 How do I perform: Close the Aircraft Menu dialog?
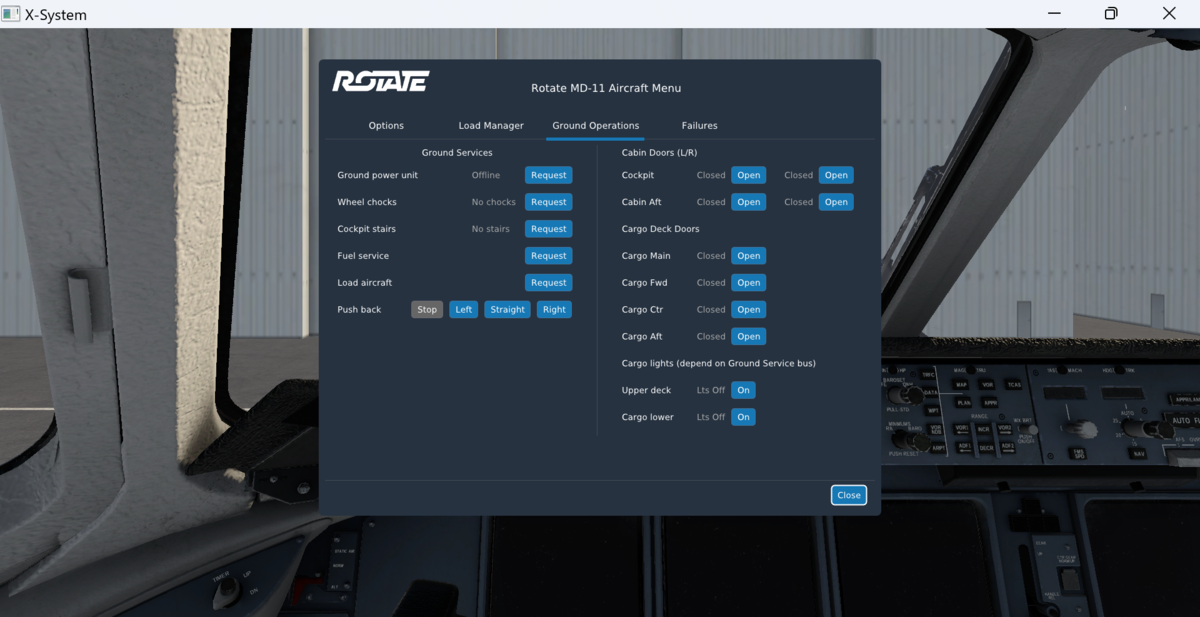click(x=849, y=495)
